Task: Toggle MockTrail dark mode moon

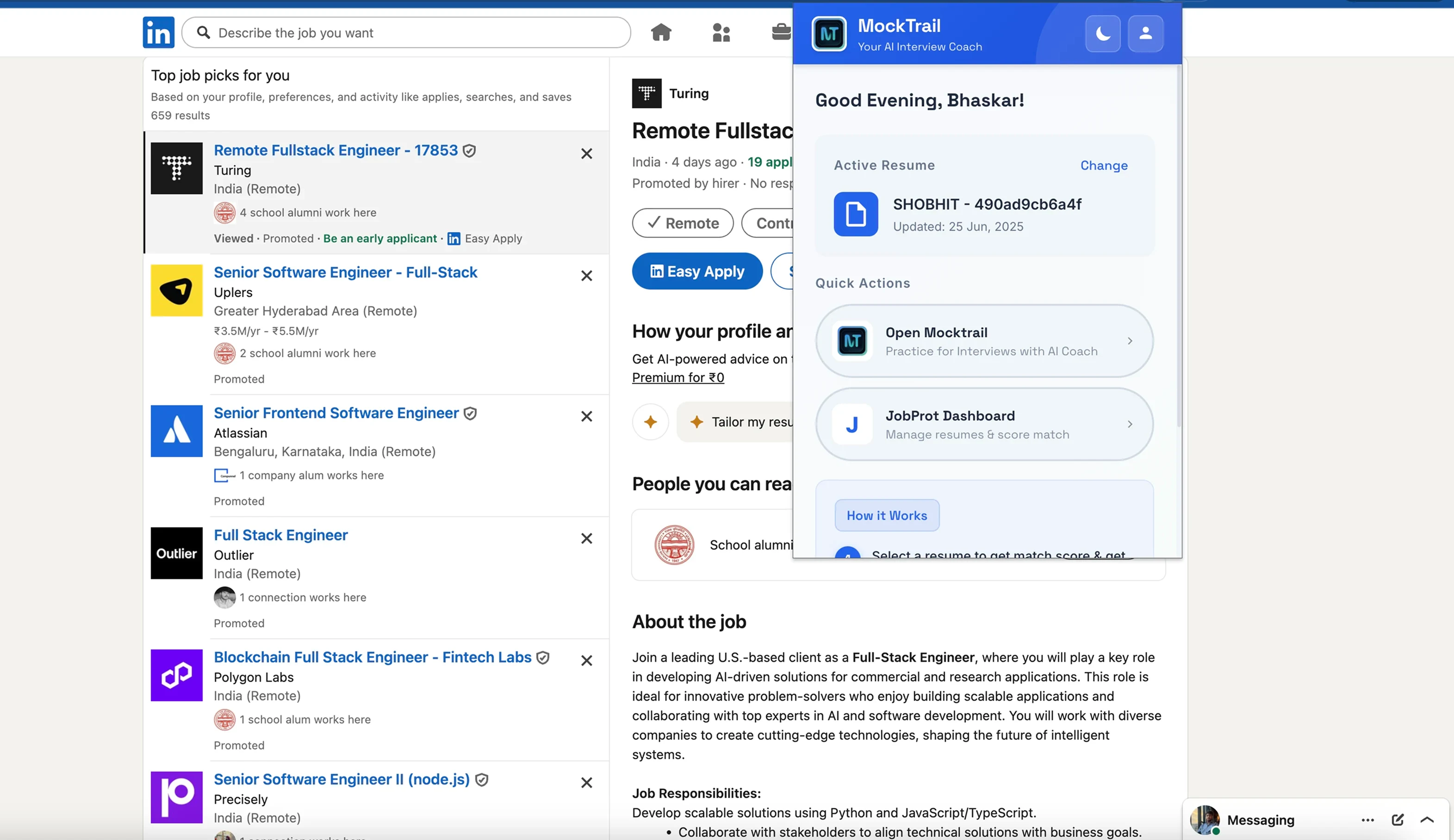Action: tap(1103, 34)
